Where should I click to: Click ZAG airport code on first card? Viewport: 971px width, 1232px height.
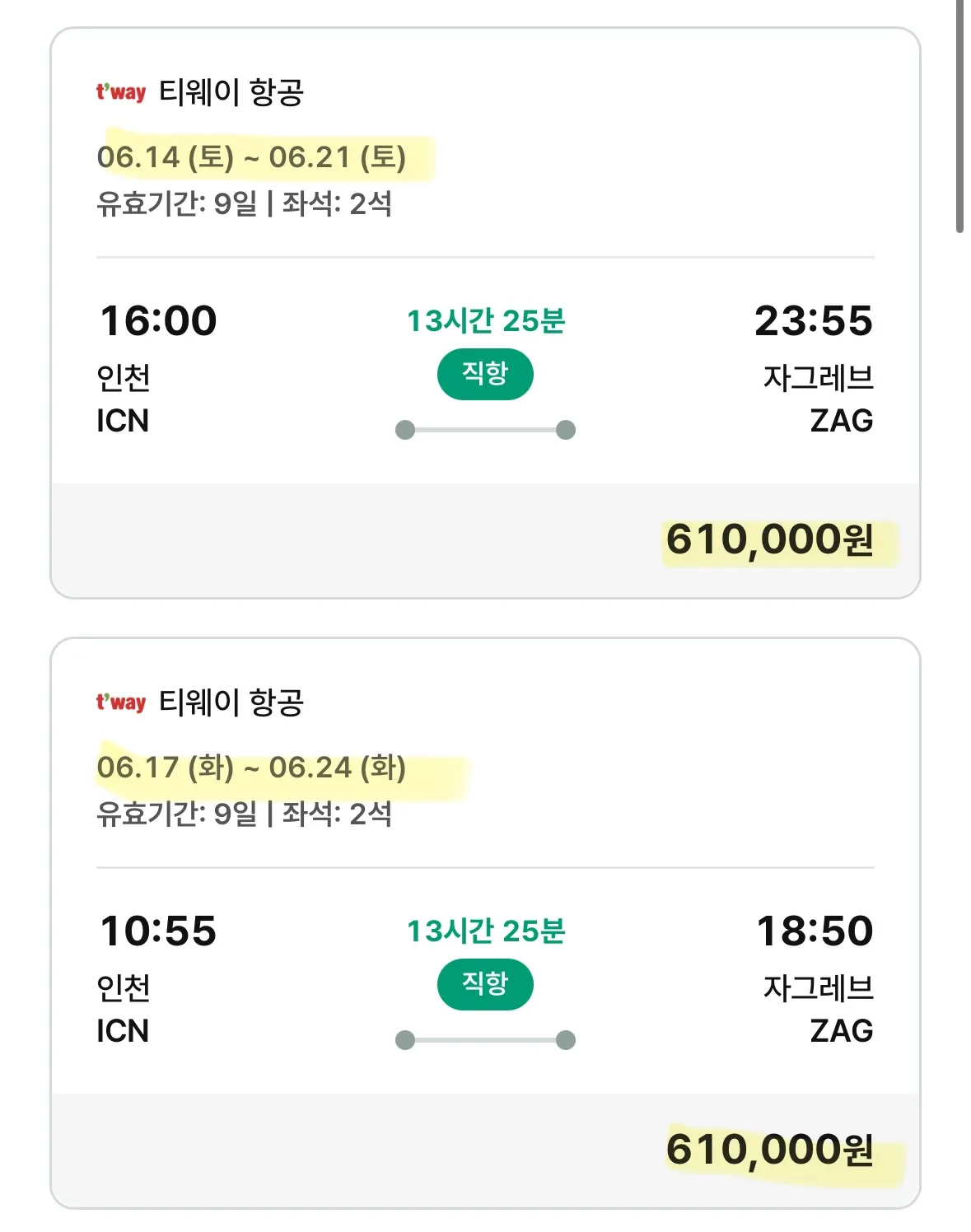click(x=842, y=421)
